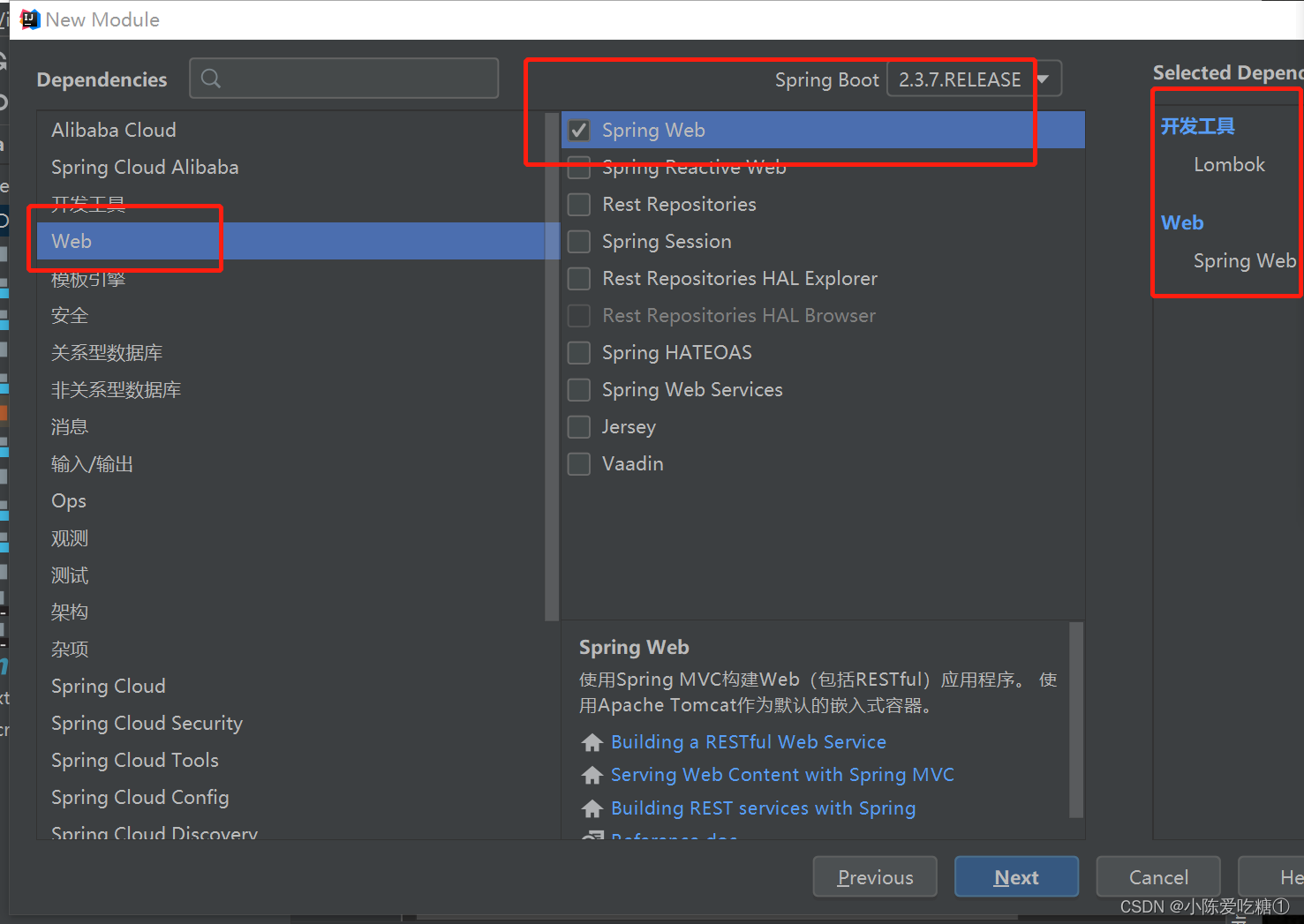
Task: Go back with the Previous button
Action: pyautogui.click(x=875, y=876)
